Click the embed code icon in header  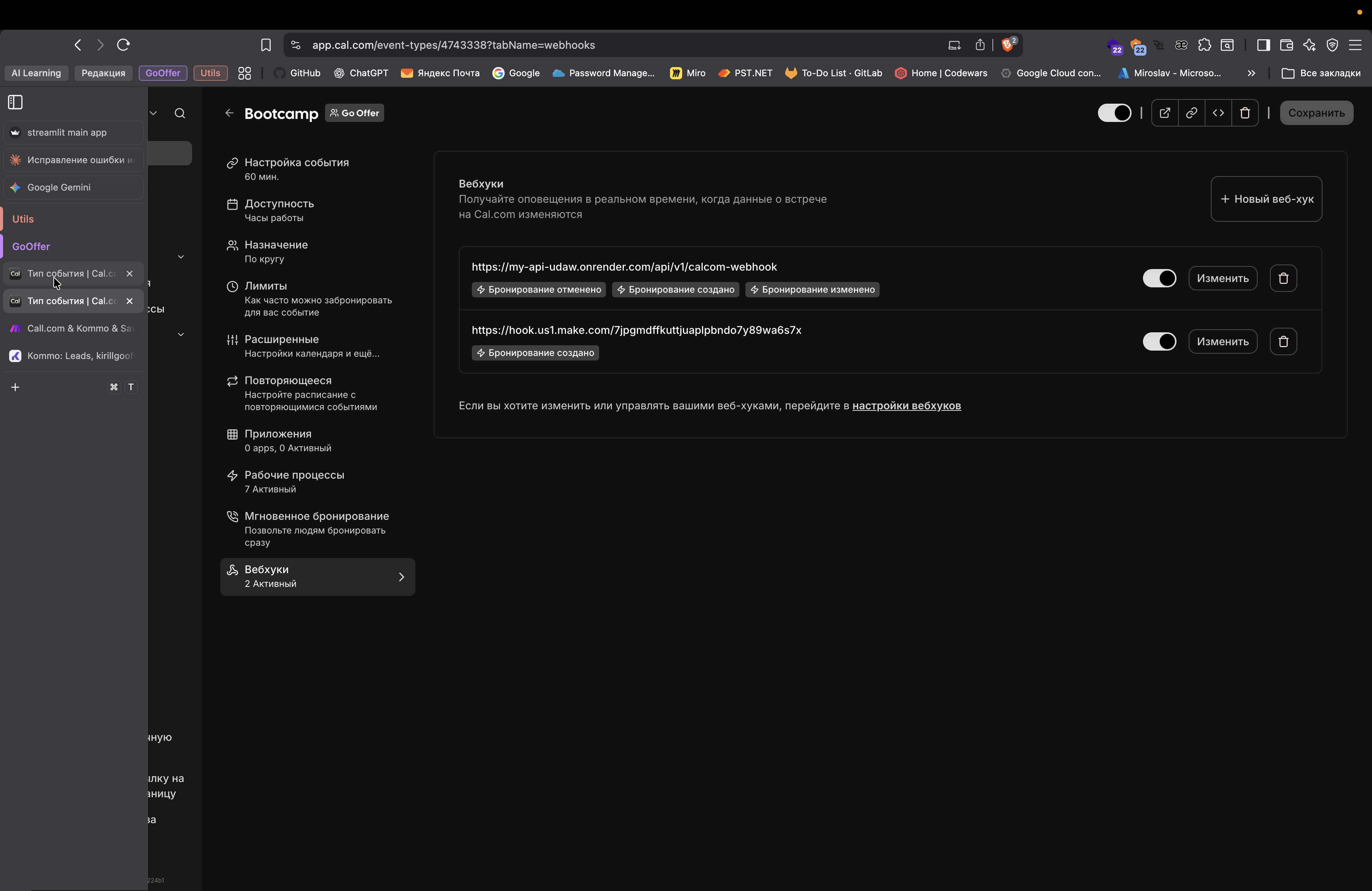click(1218, 113)
